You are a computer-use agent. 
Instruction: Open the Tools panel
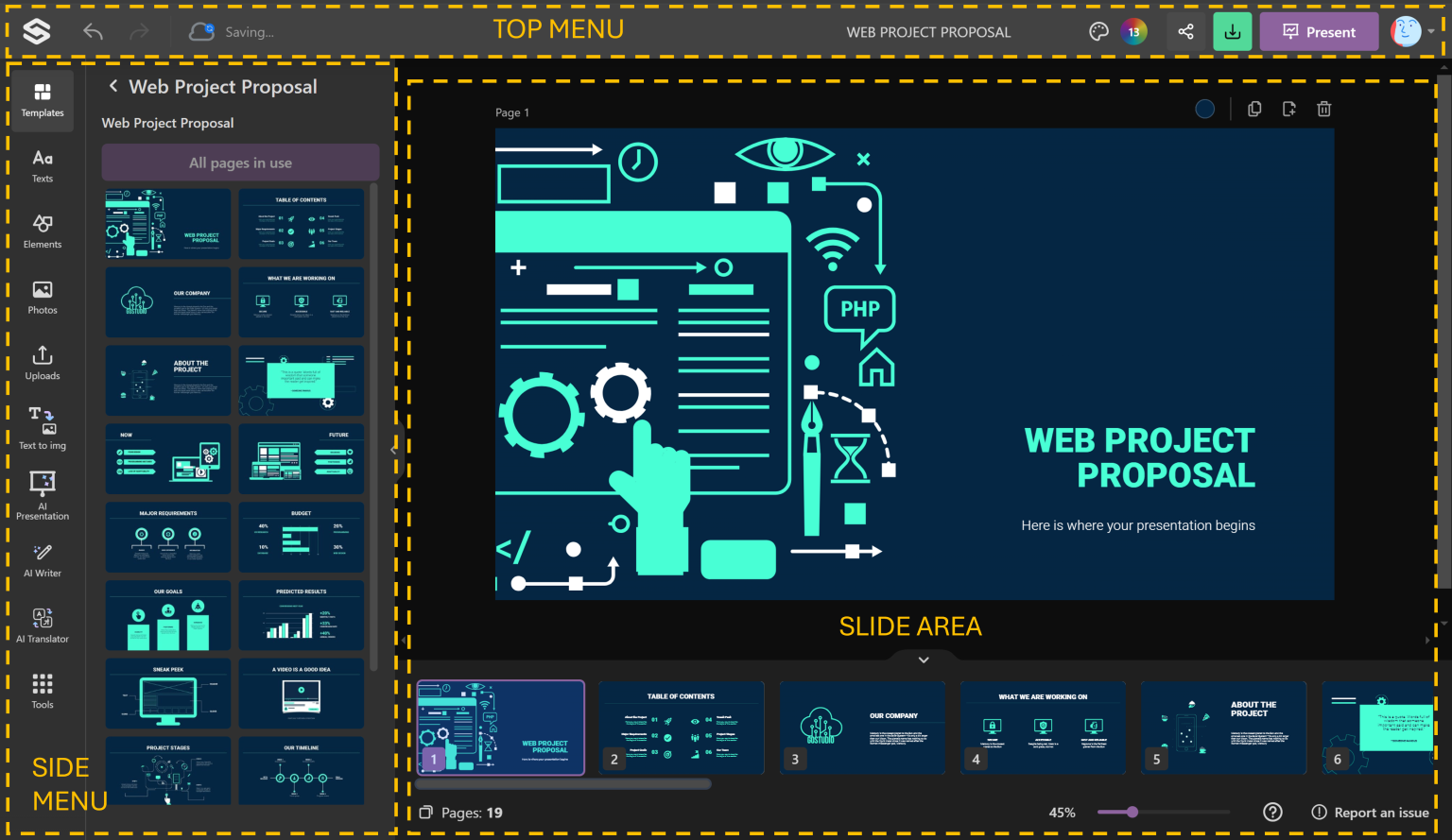(x=42, y=690)
